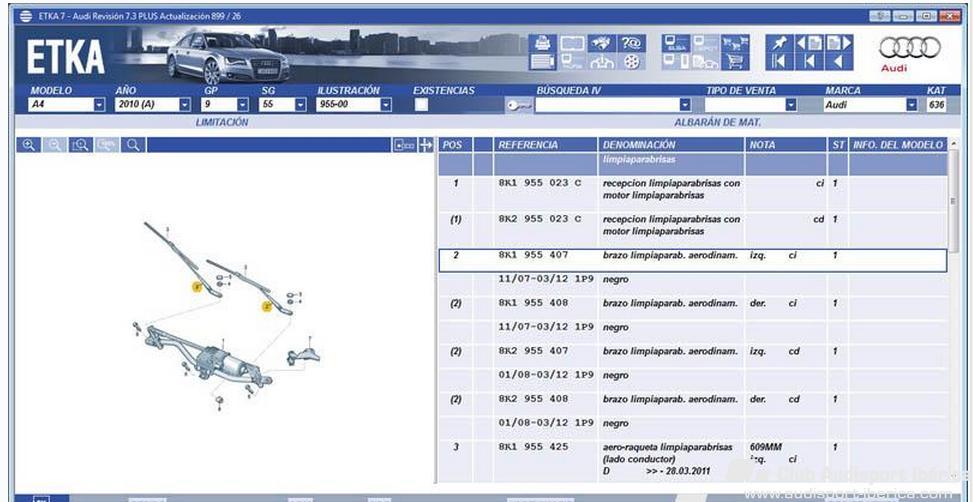Click the DENOMINACIÓN column header
The width and height of the screenshot is (973, 502).
(x=671, y=145)
